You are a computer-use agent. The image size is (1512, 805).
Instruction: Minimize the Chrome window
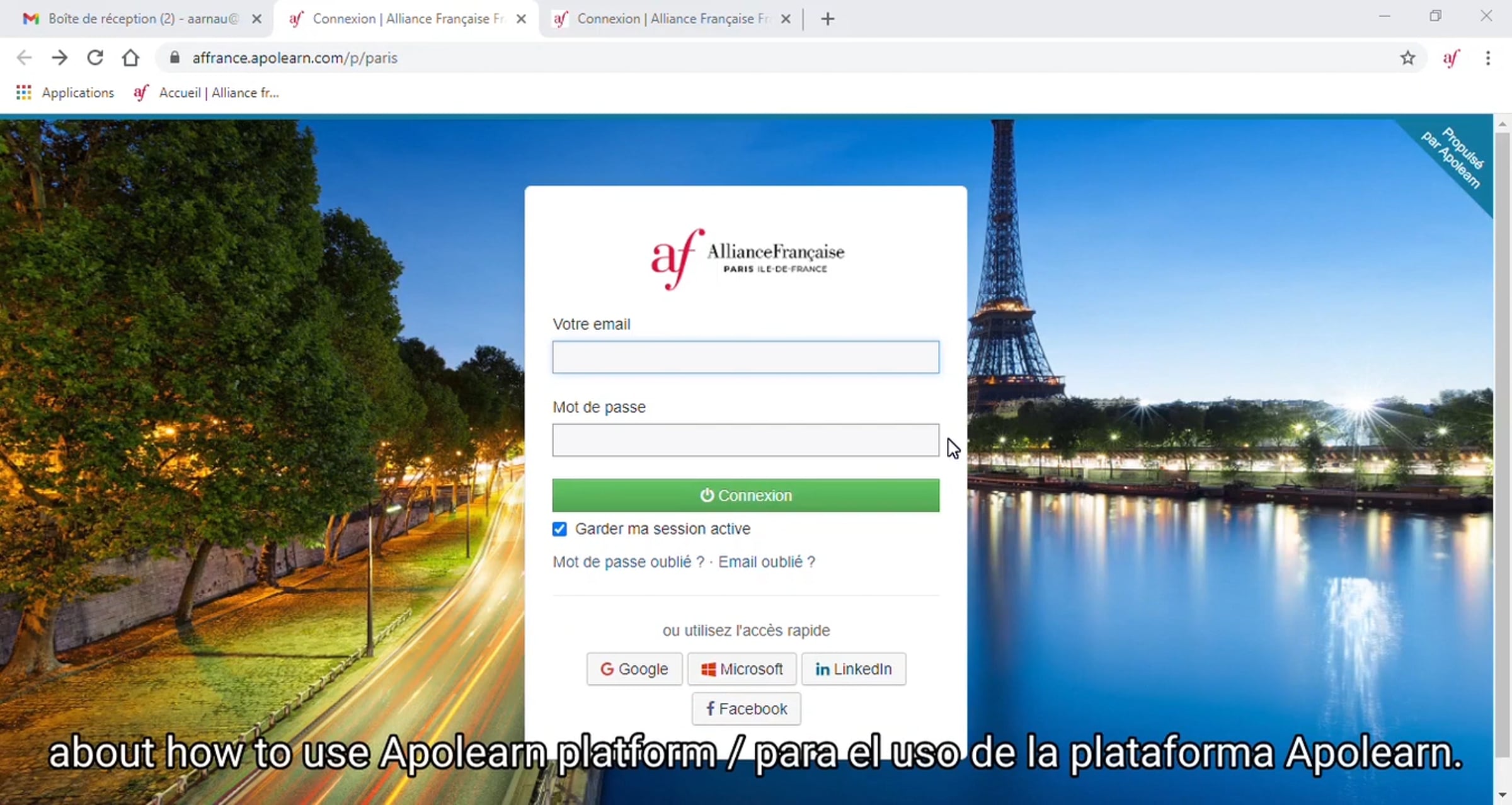[1384, 16]
